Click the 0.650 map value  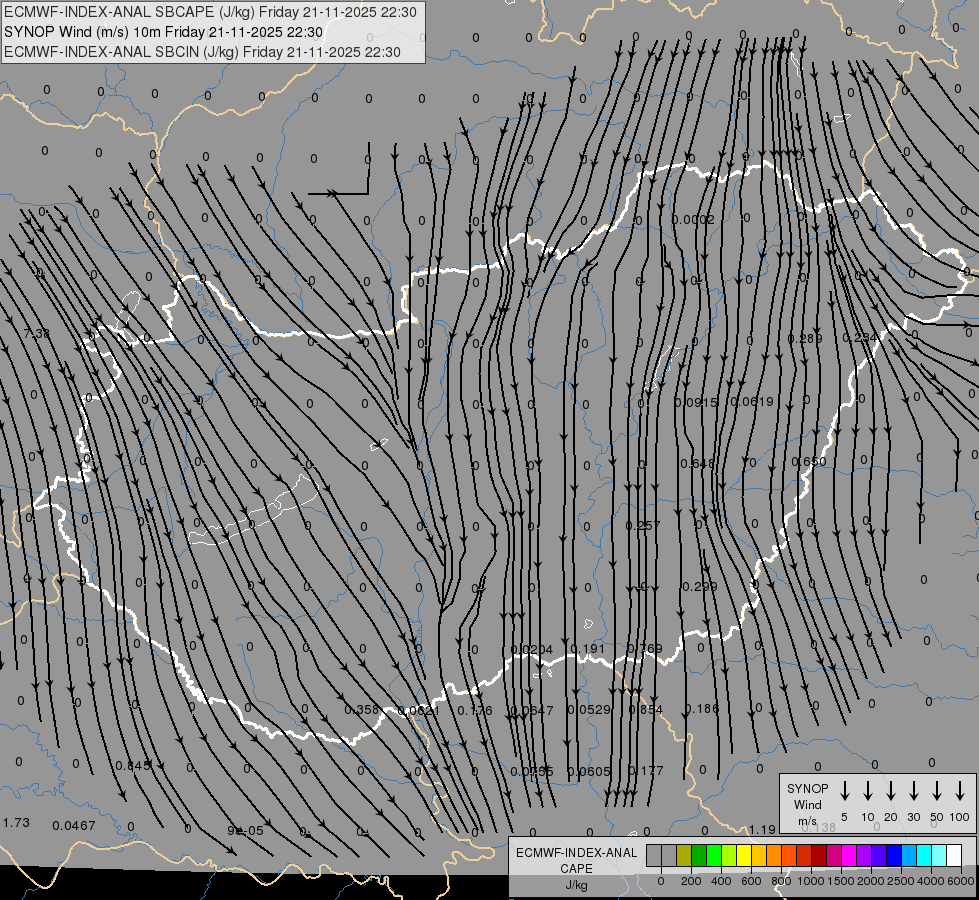pos(809,462)
